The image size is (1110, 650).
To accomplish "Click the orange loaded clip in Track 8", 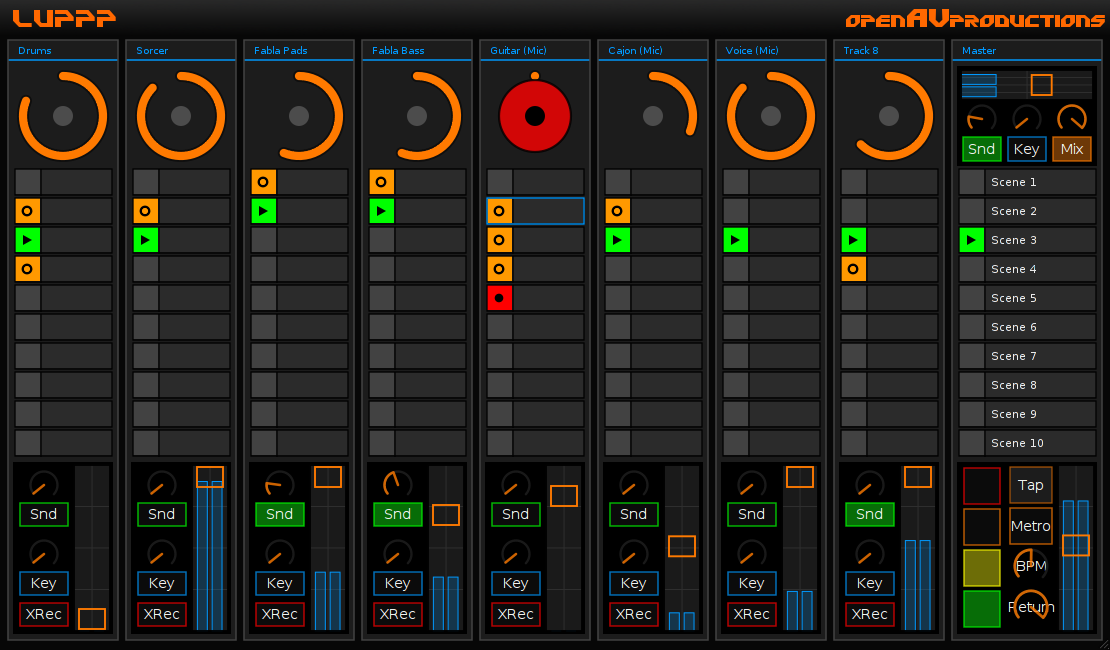I will [854, 269].
